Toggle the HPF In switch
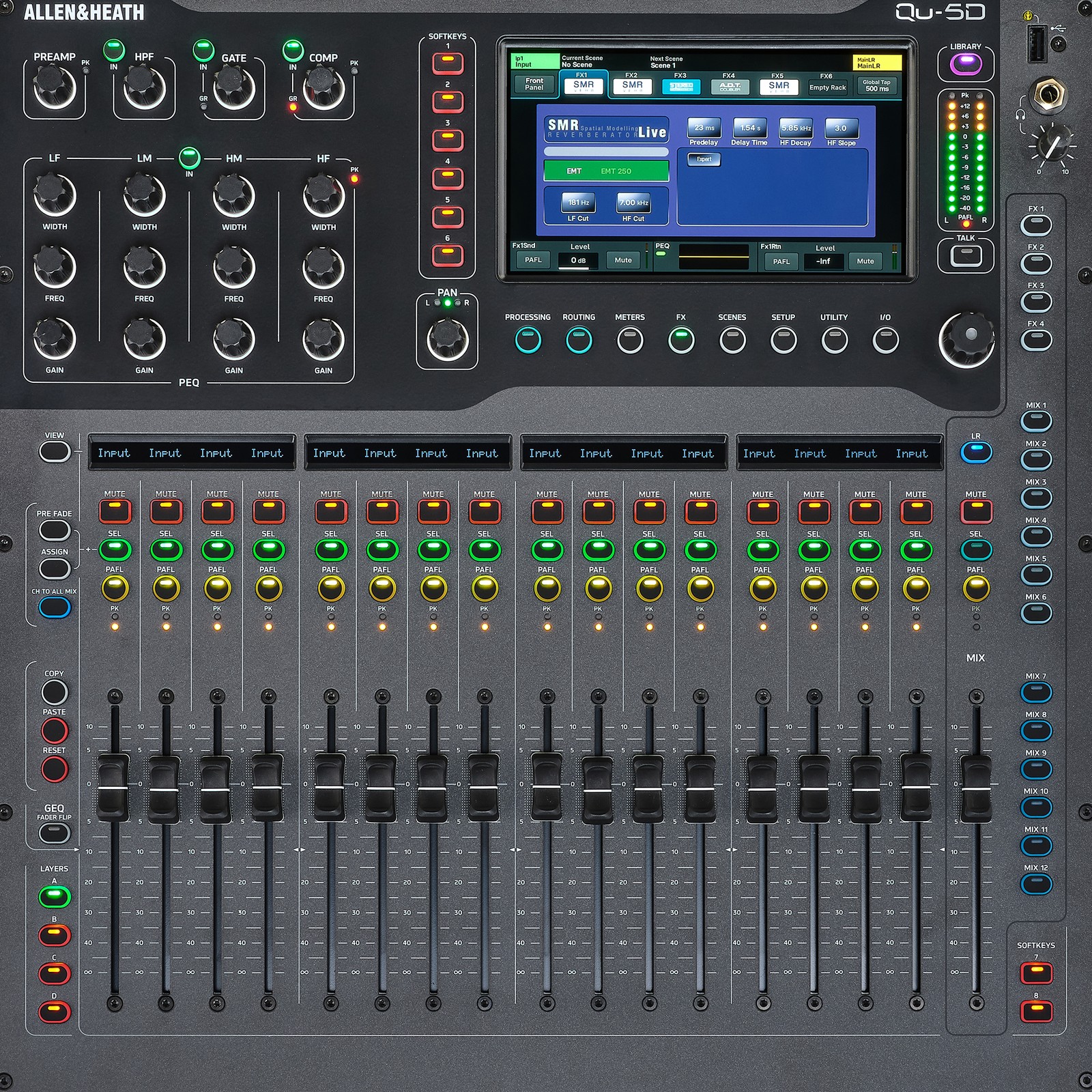The height and width of the screenshot is (1092, 1092). 114,50
